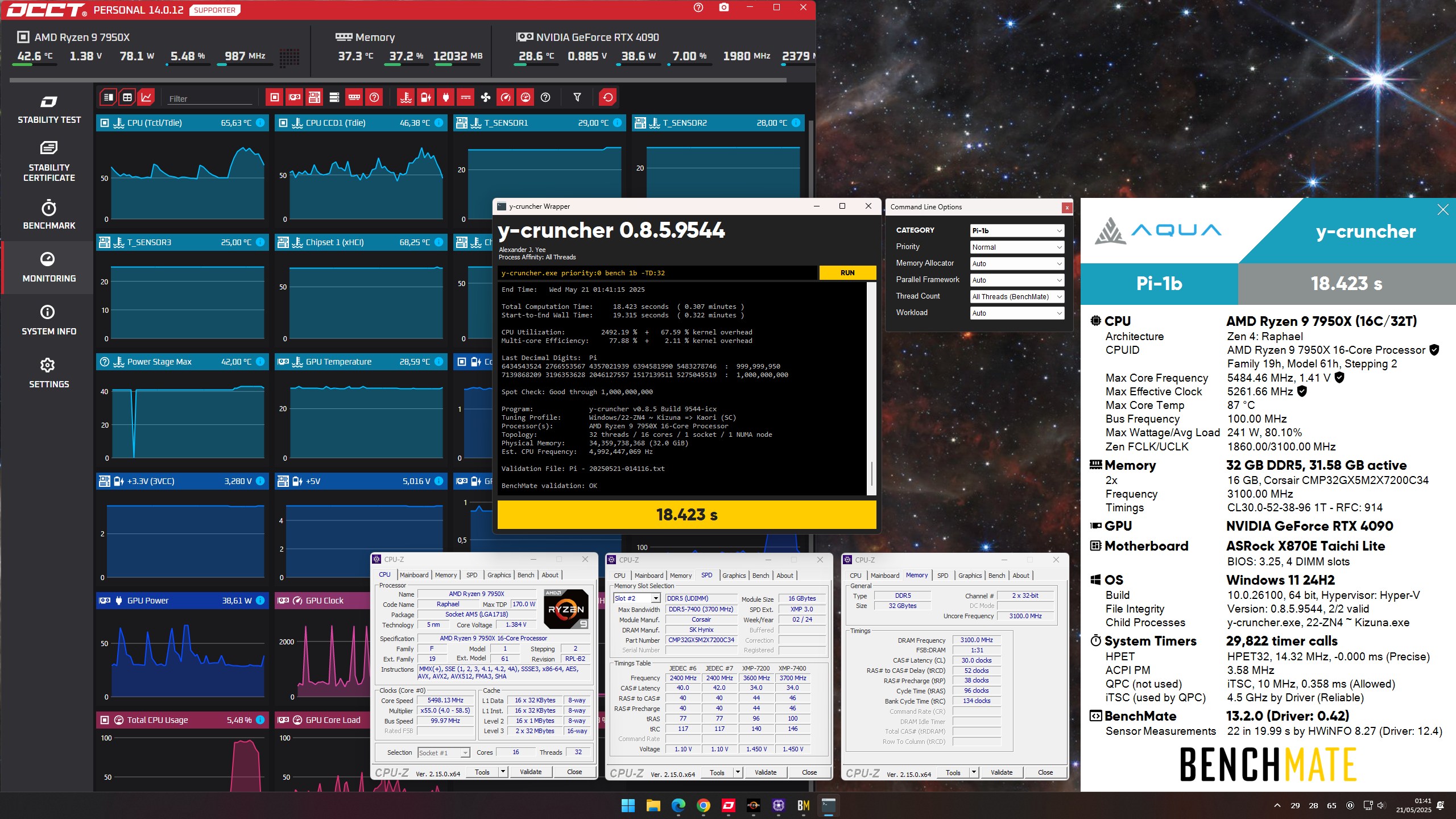The image size is (1456, 819).
Task: Take a screenshot with OCCT camera icon
Action: tap(723, 8)
